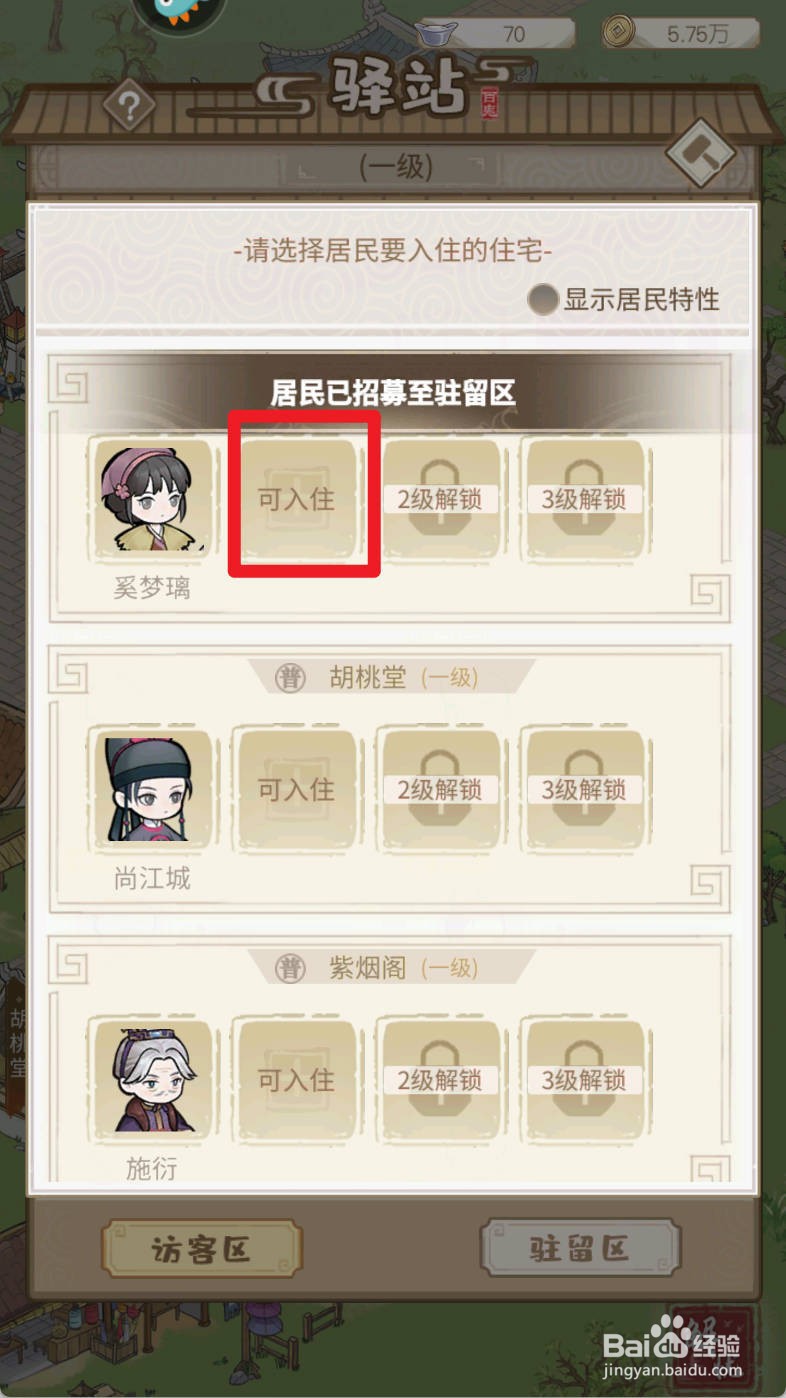Select resident 施衍's portrait

coord(152,1079)
